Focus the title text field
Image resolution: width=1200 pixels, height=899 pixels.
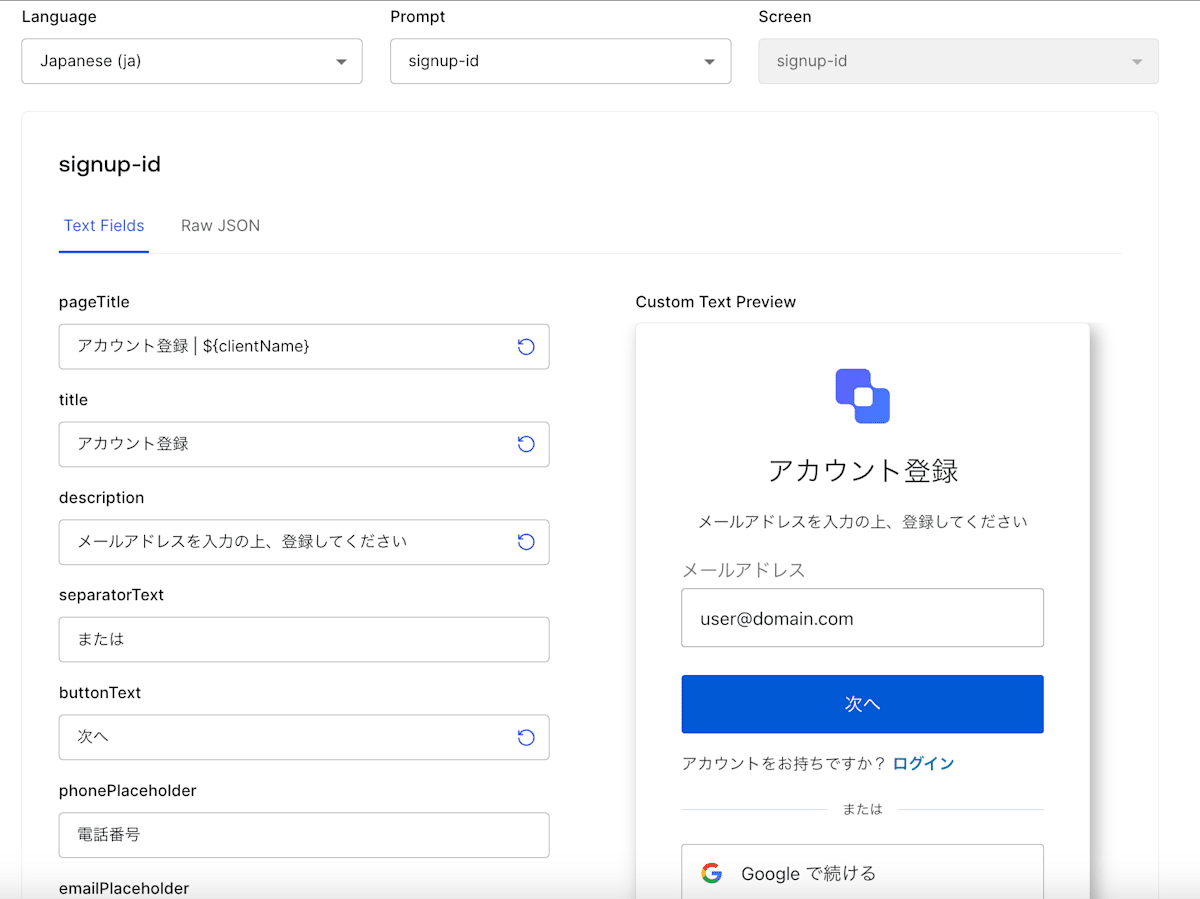tap(304, 444)
